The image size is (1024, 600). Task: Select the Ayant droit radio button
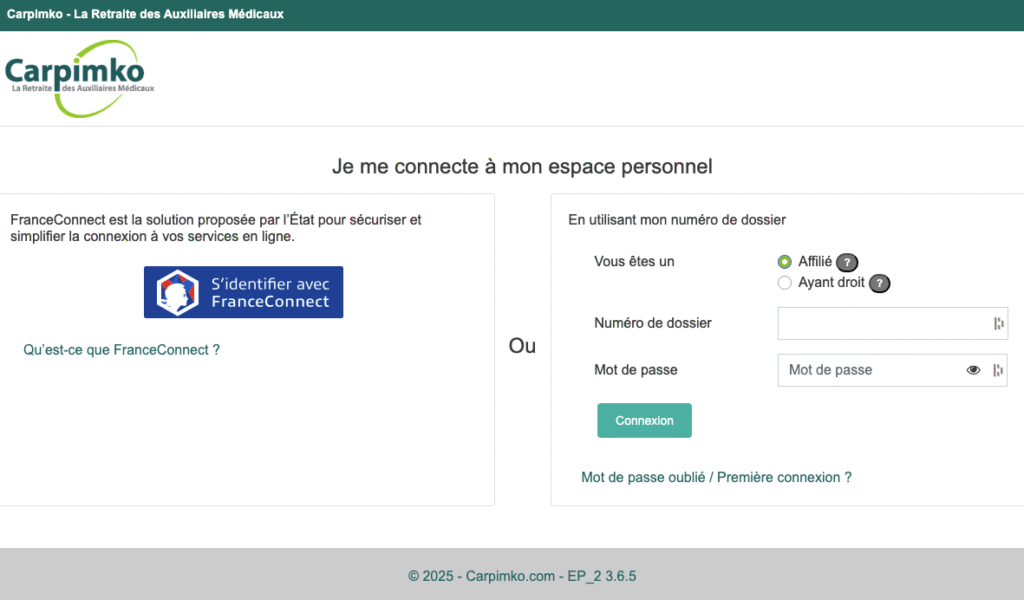784,283
